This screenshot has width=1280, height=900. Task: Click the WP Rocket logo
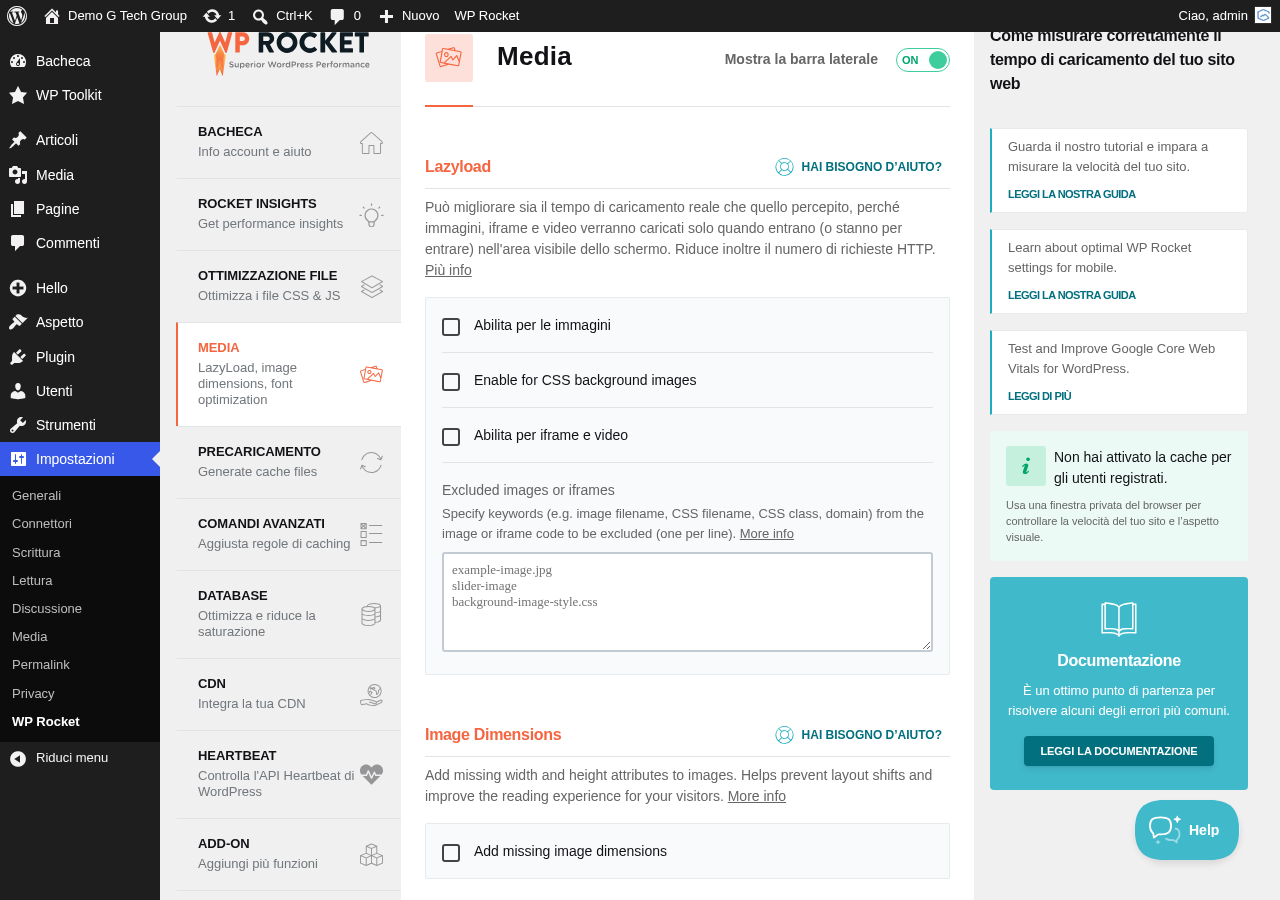point(288,53)
